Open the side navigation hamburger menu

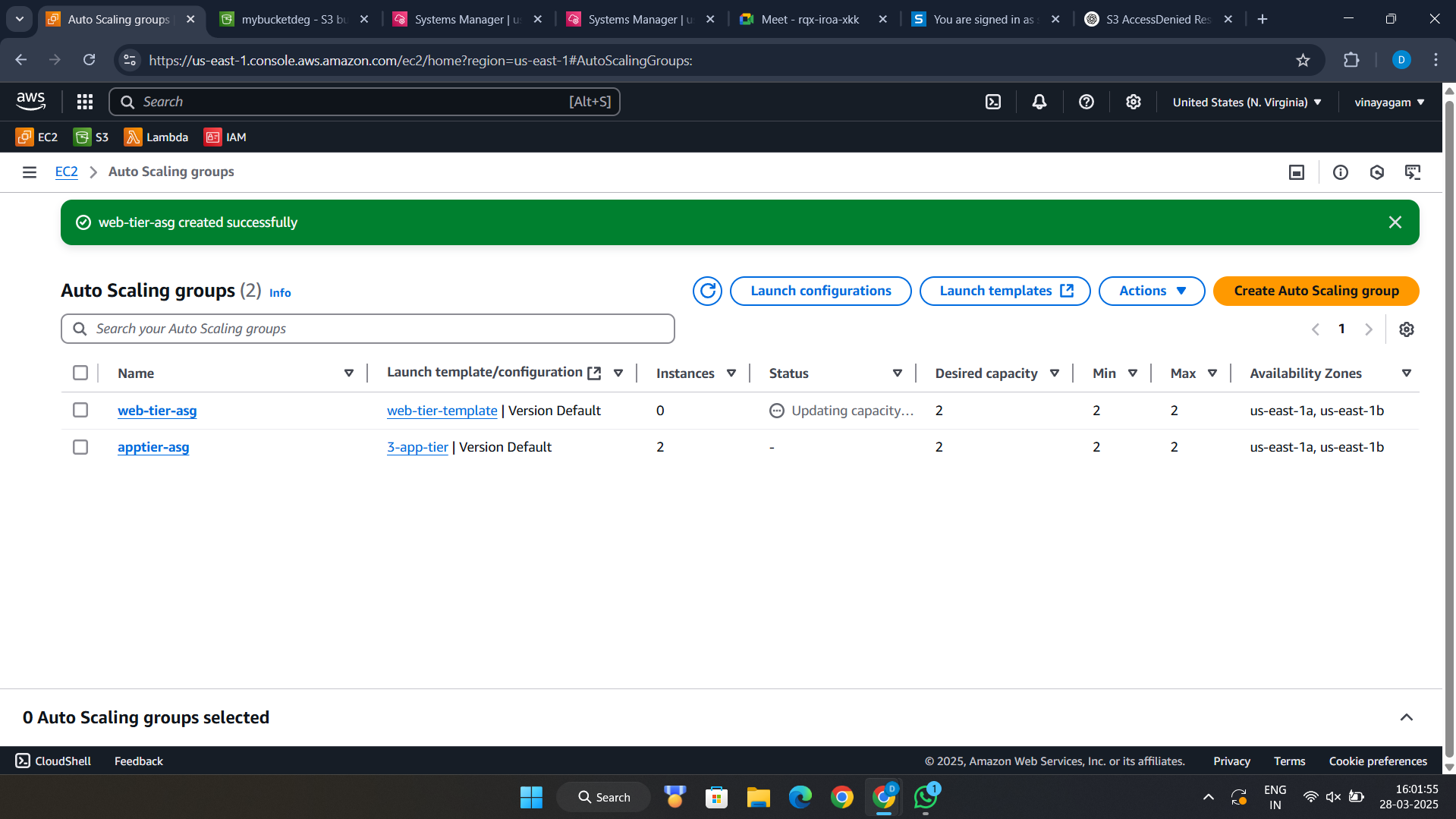click(30, 172)
